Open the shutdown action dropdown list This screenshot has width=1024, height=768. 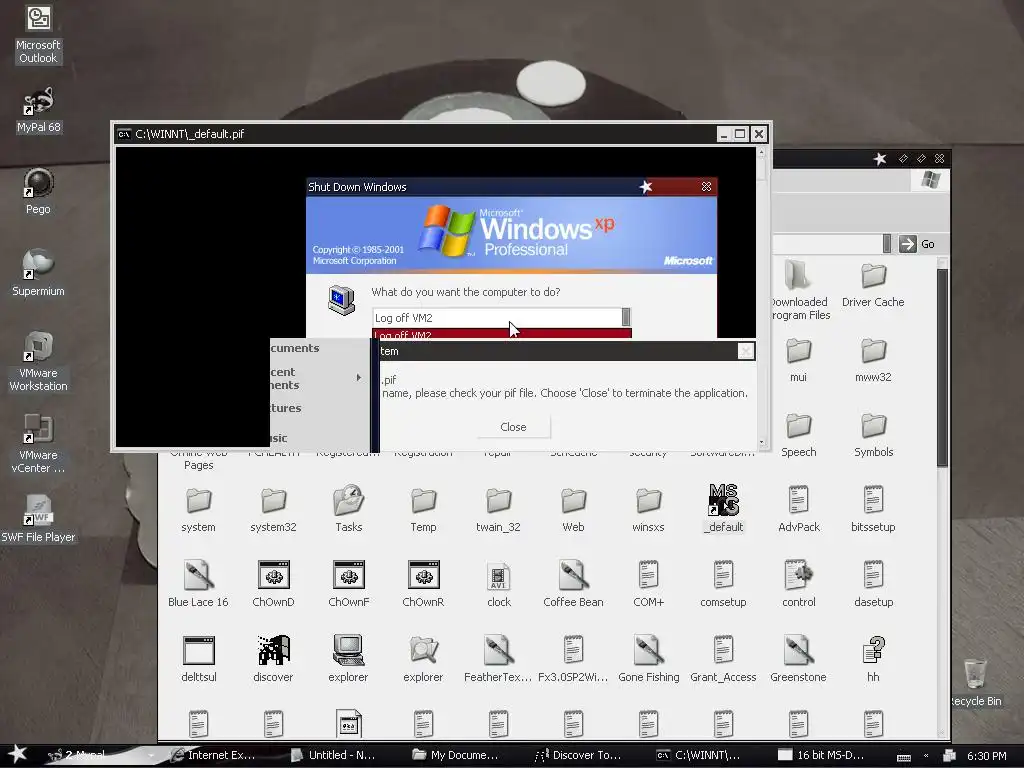(626, 317)
